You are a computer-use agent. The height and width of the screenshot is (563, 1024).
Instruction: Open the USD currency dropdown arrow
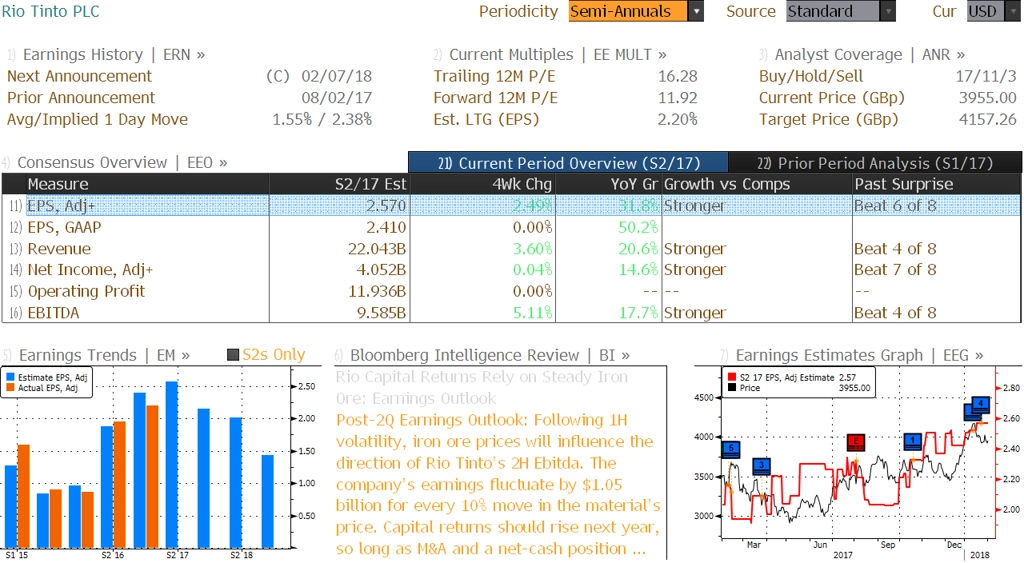pos(1014,11)
